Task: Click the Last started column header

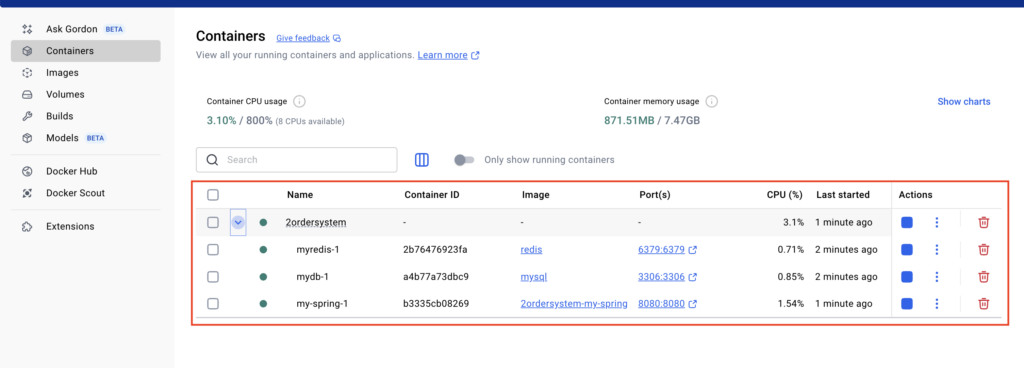Action: pos(842,194)
